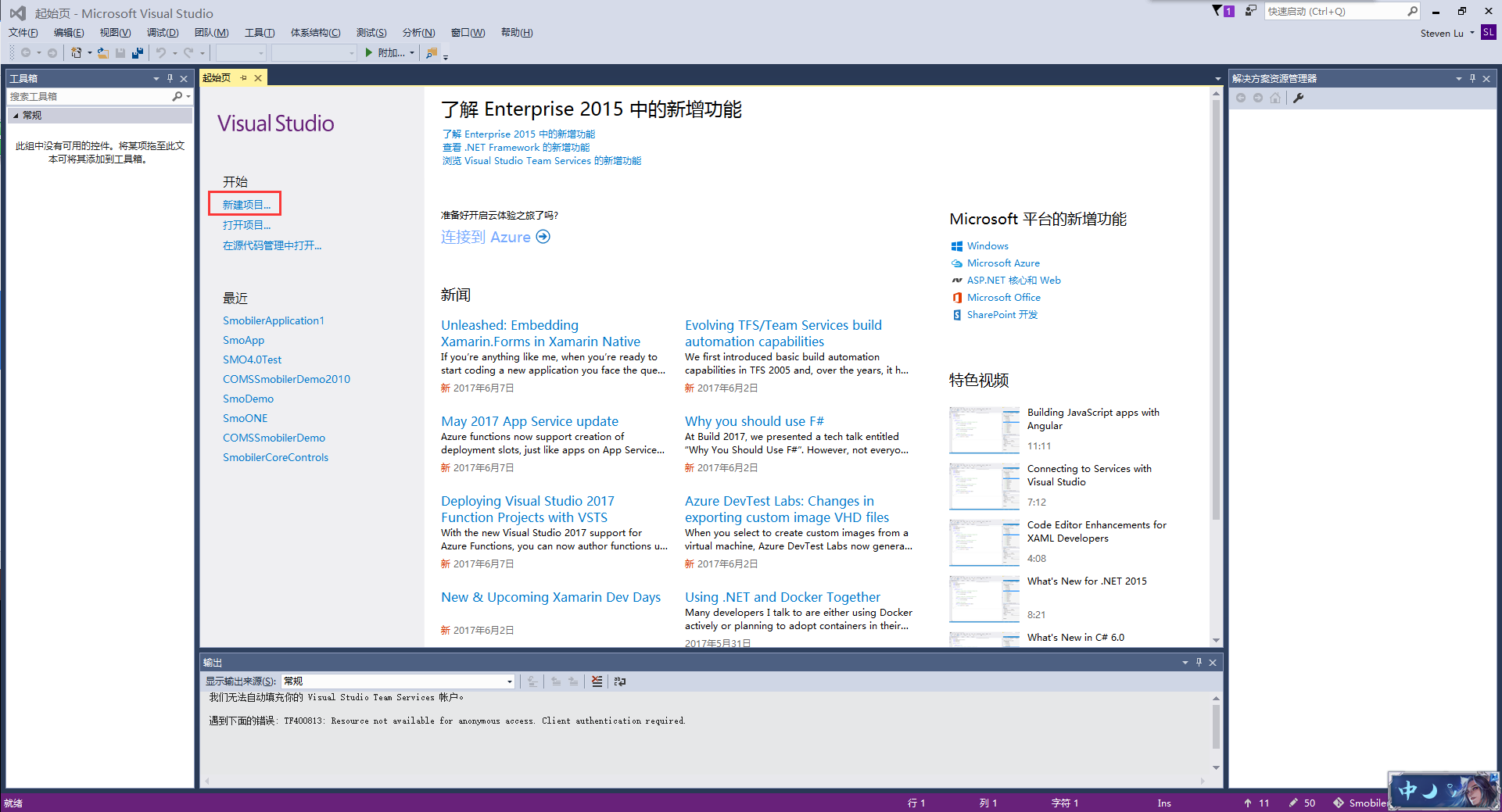Open the notifications flag icon

tap(1223, 11)
